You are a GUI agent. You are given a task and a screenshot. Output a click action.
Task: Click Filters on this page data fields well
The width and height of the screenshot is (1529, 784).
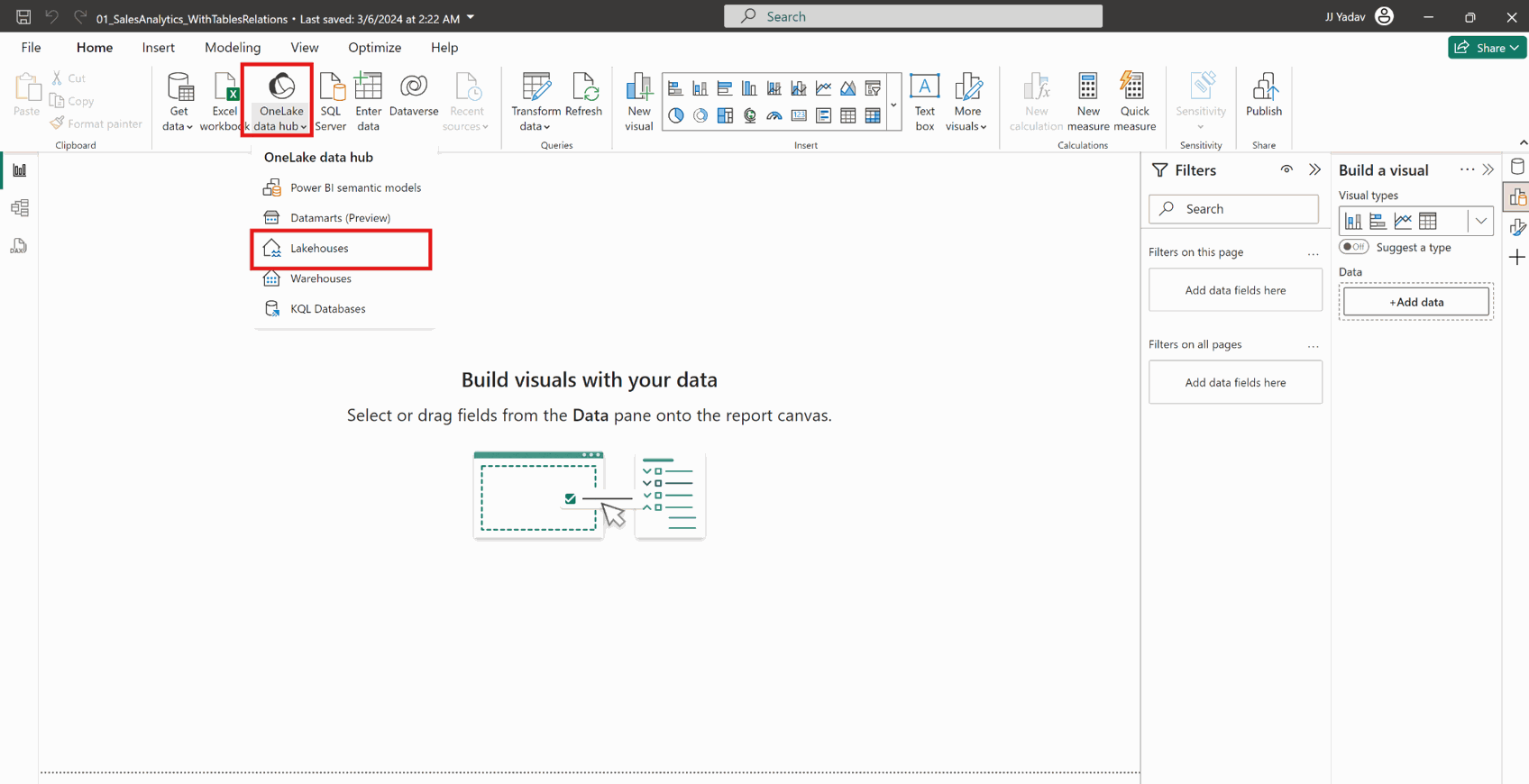coord(1235,290)
